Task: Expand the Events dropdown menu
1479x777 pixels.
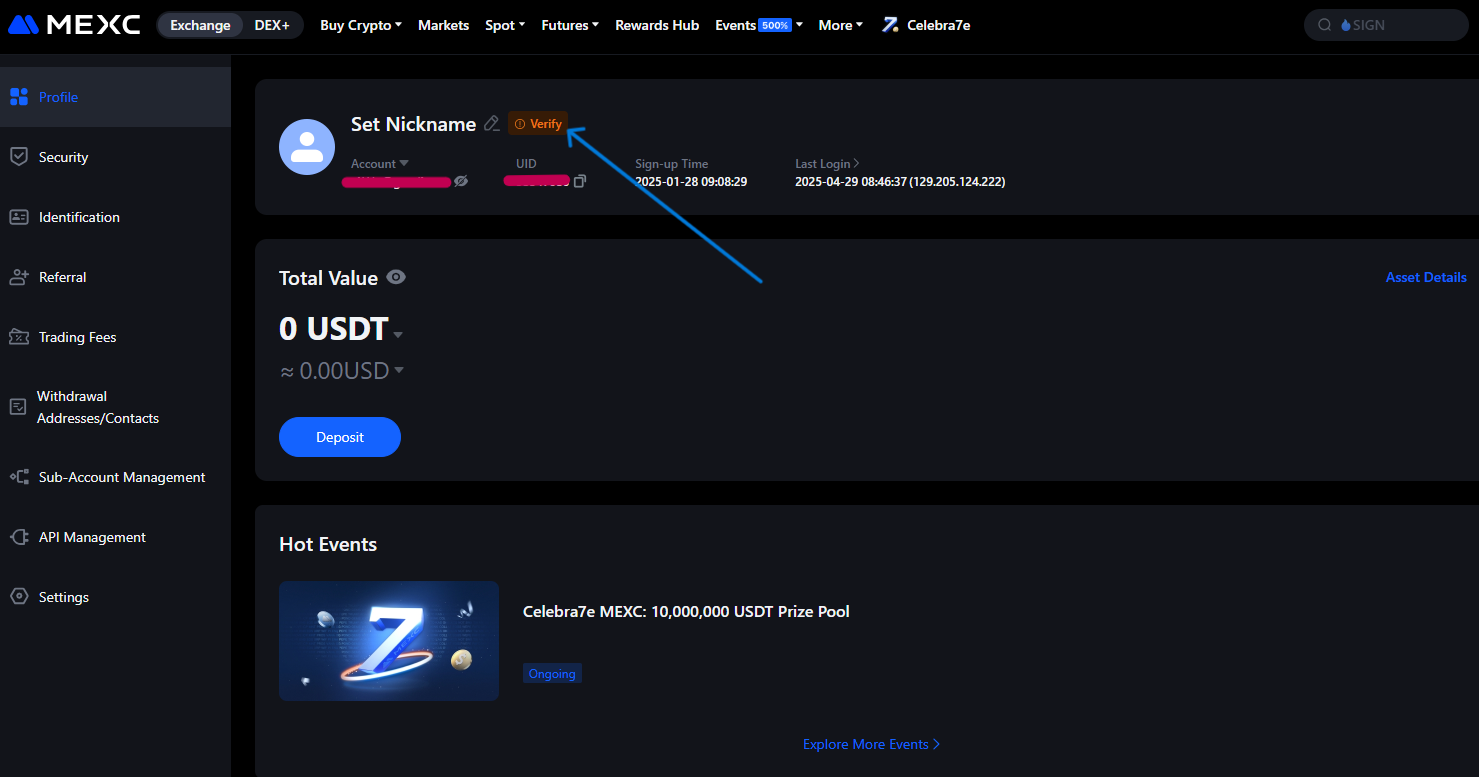Action: [759, 25]
